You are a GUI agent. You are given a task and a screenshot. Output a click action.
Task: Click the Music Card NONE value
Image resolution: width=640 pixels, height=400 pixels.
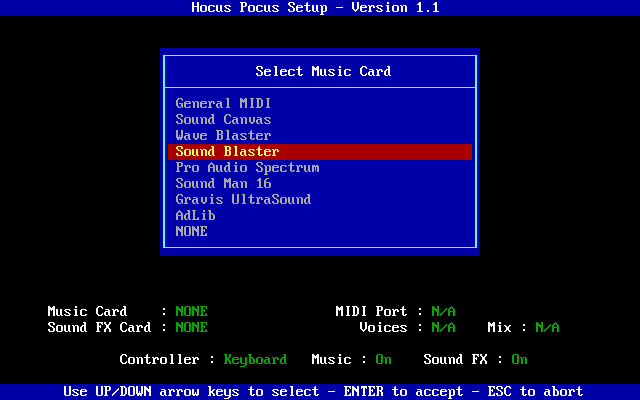tap(191, 311)
